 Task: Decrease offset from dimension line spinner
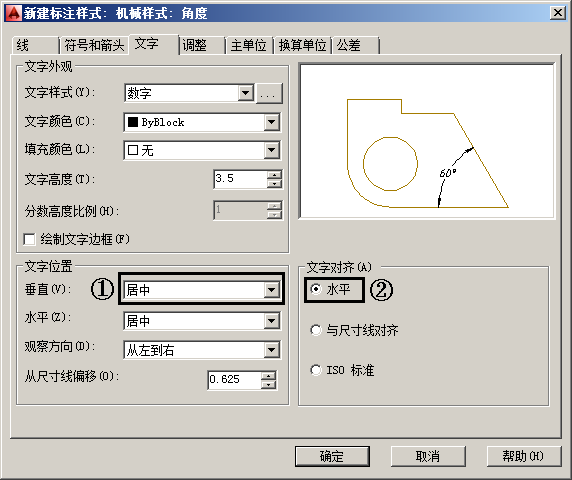tap(269, 384)
